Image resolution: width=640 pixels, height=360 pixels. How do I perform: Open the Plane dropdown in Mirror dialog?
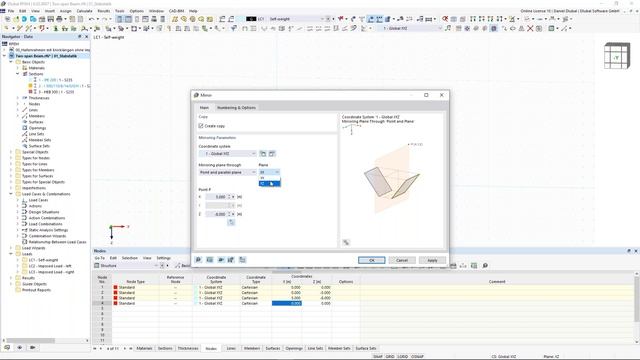click(269, 173)
